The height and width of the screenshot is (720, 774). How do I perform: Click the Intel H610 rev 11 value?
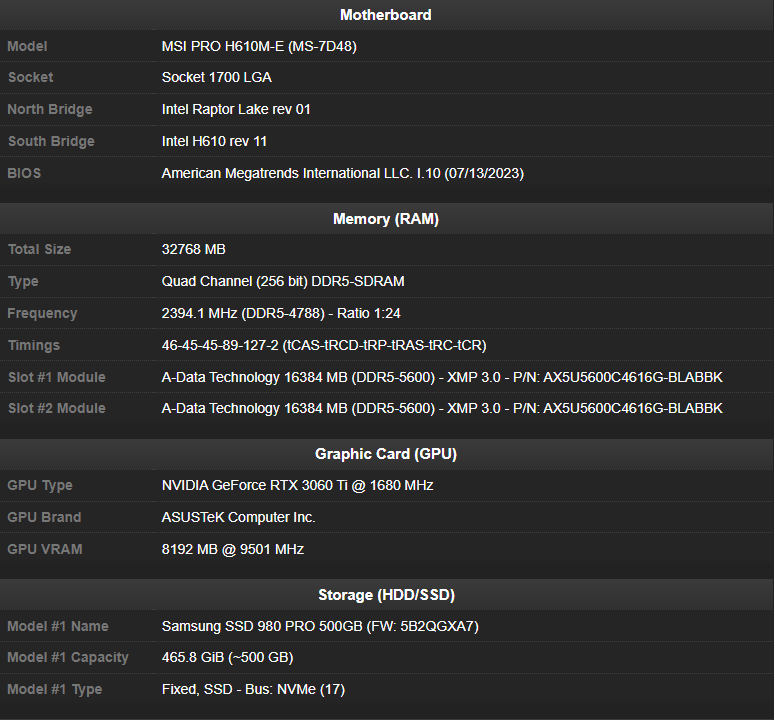pyautogui.click(x=214, y=141)
